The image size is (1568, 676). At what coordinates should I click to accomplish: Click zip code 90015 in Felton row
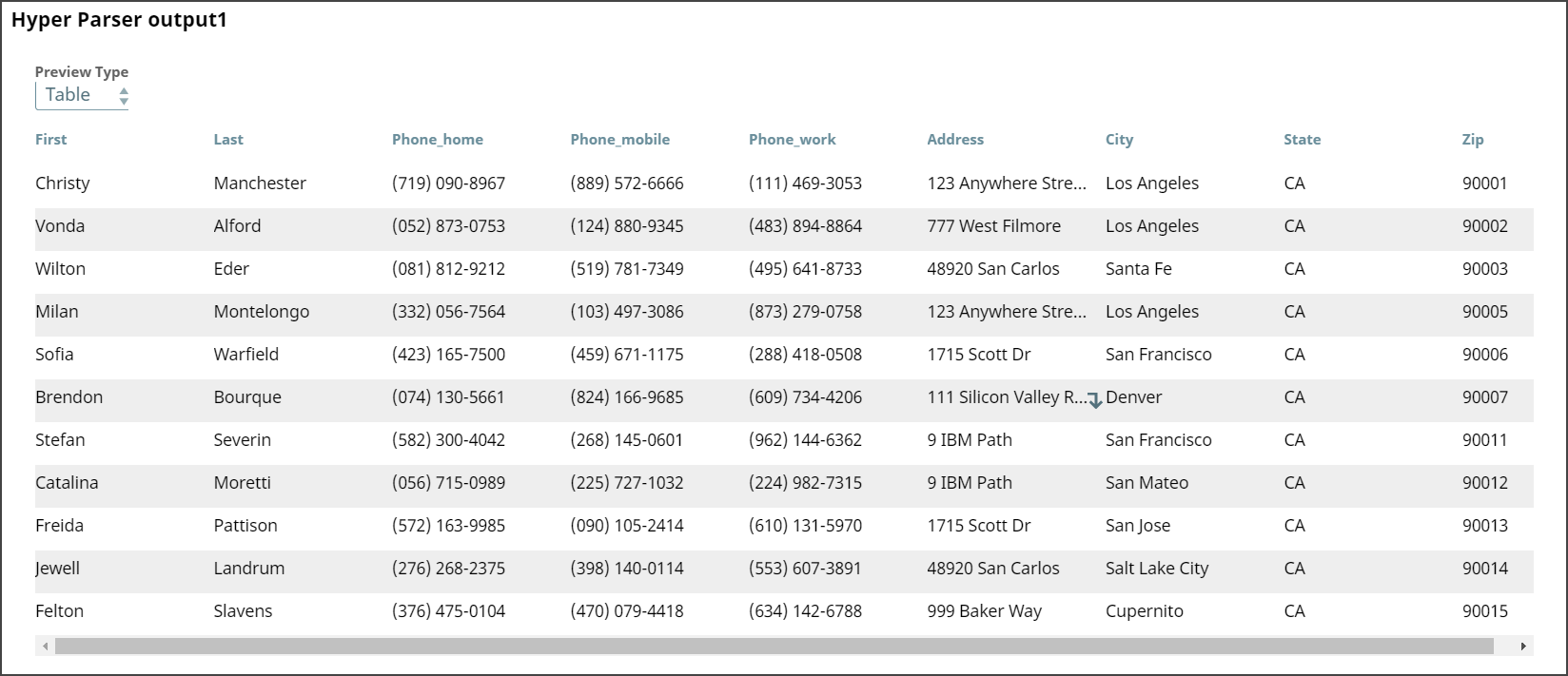1484,611
